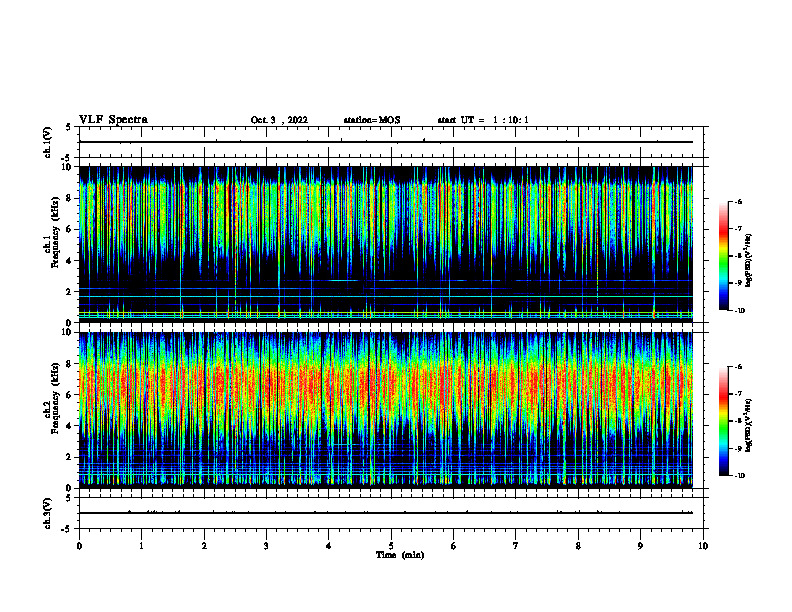Click the "station=MOS" header label

point(372,120)
